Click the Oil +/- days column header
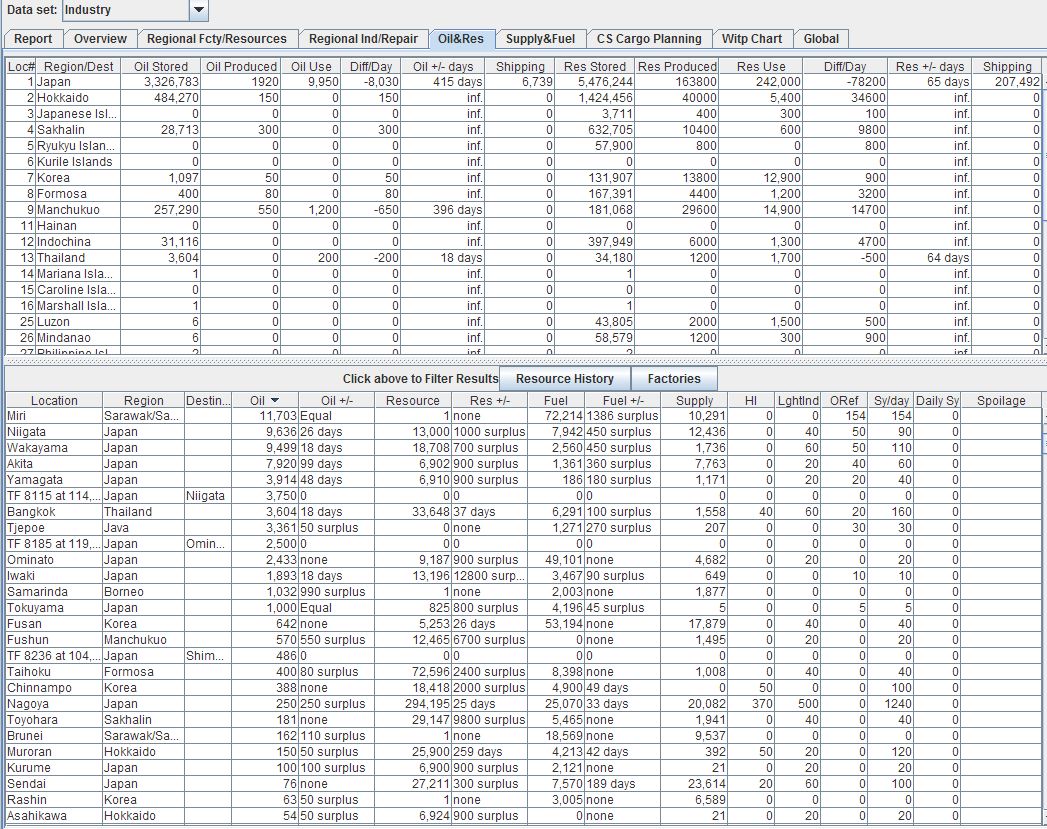1047x829 pixels. click(x=443, y=66)
